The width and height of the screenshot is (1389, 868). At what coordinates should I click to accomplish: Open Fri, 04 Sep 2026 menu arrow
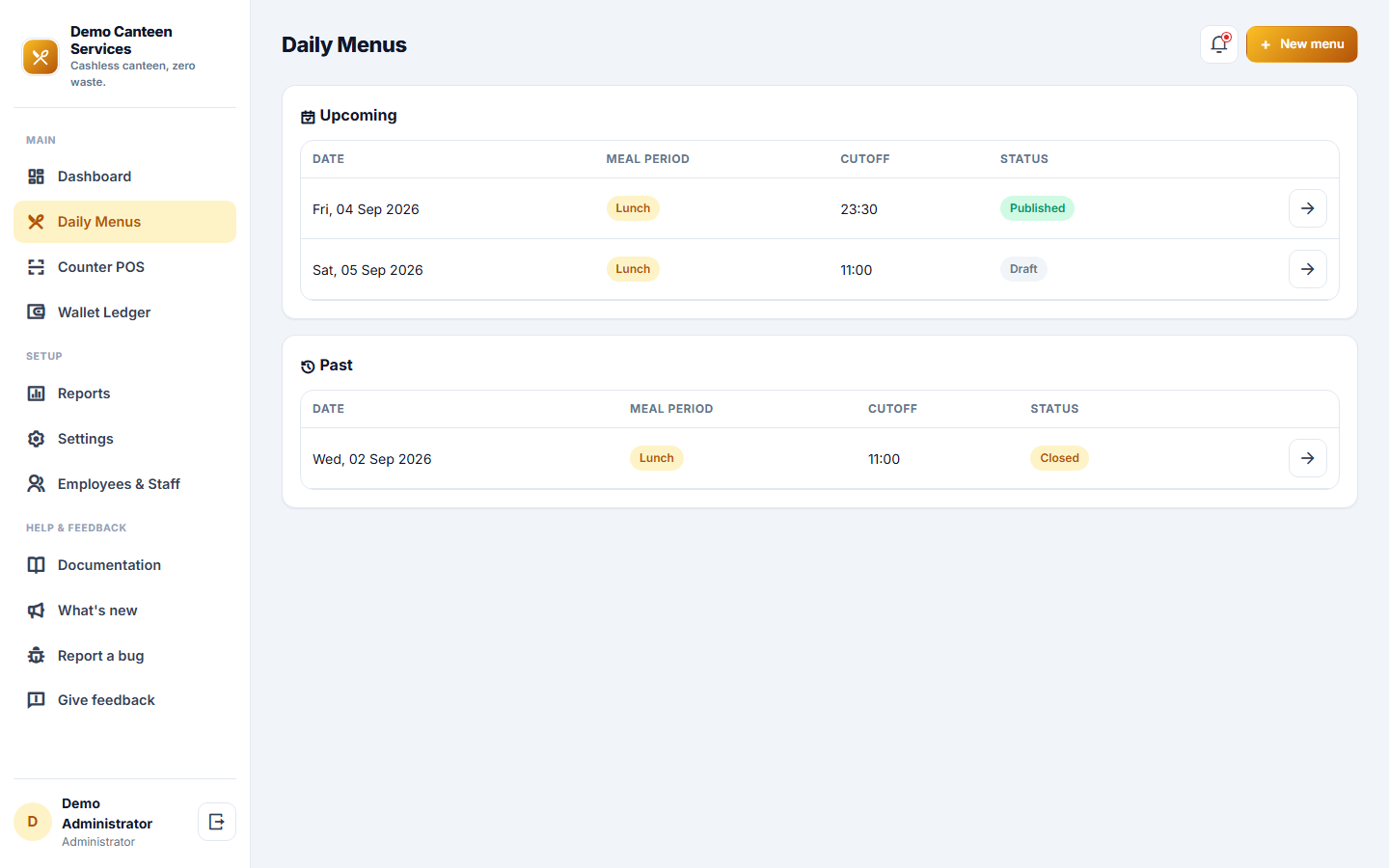[x=1308, y=208]
